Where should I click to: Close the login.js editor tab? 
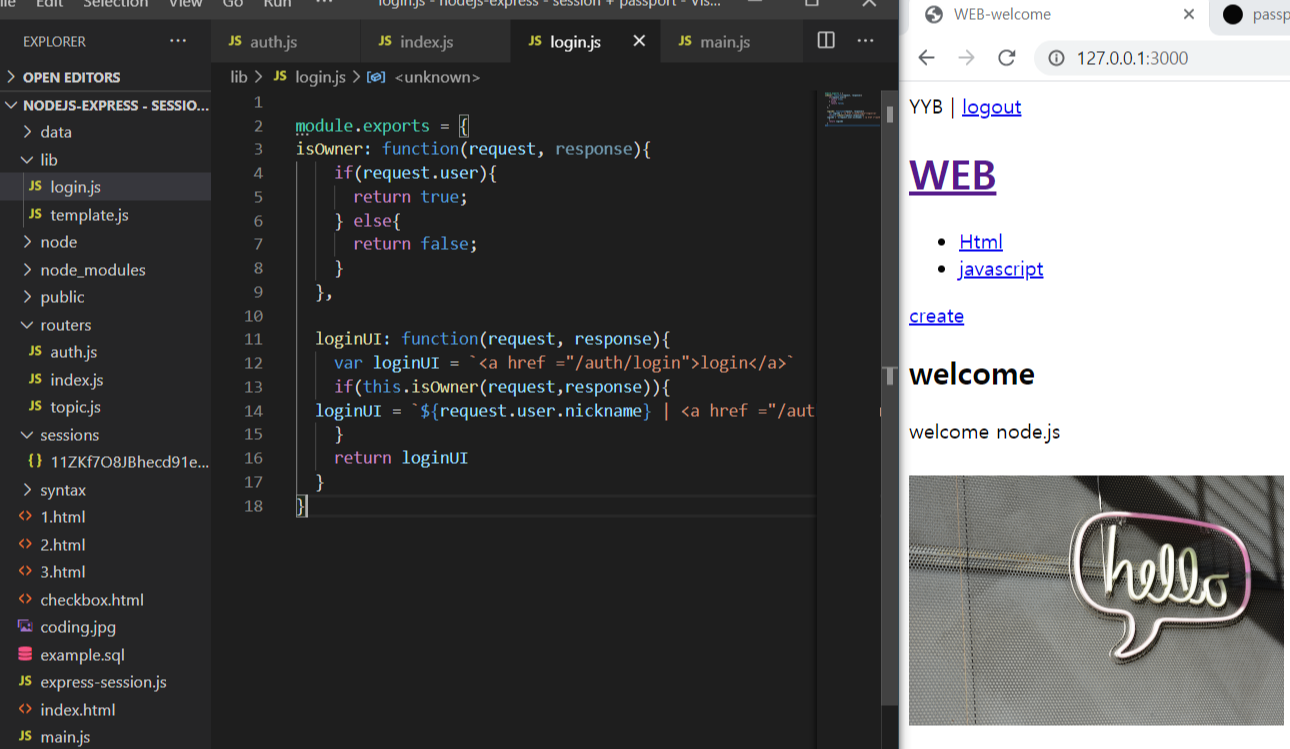point(639,41)
